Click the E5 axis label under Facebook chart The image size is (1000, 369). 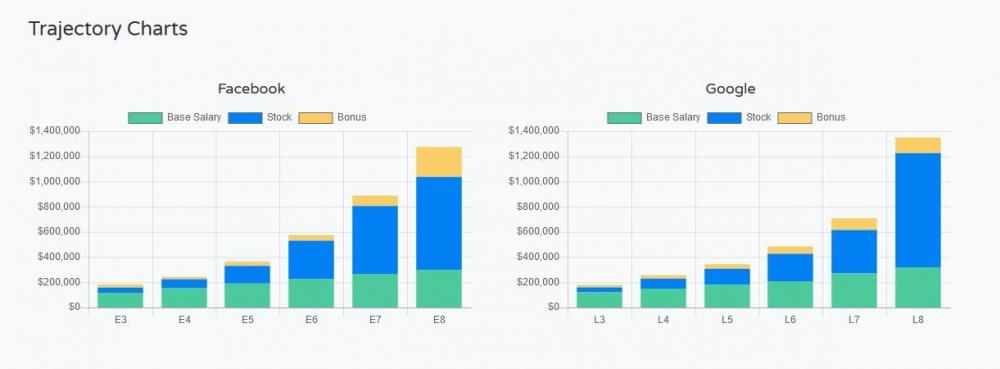click(247, 319)
